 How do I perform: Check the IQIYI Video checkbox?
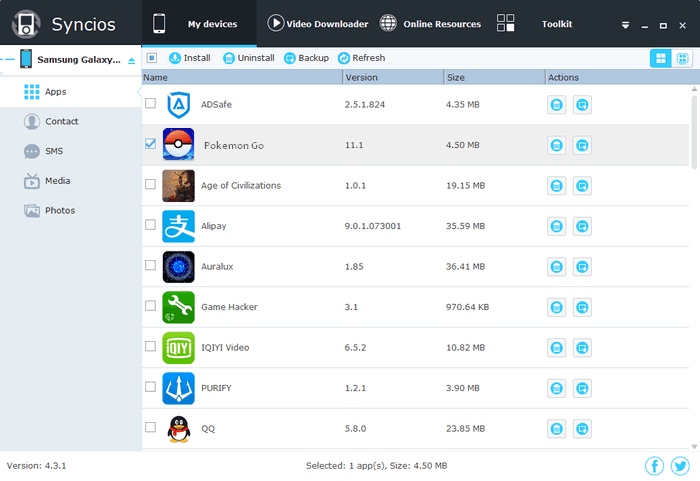(x=150, y=346)
